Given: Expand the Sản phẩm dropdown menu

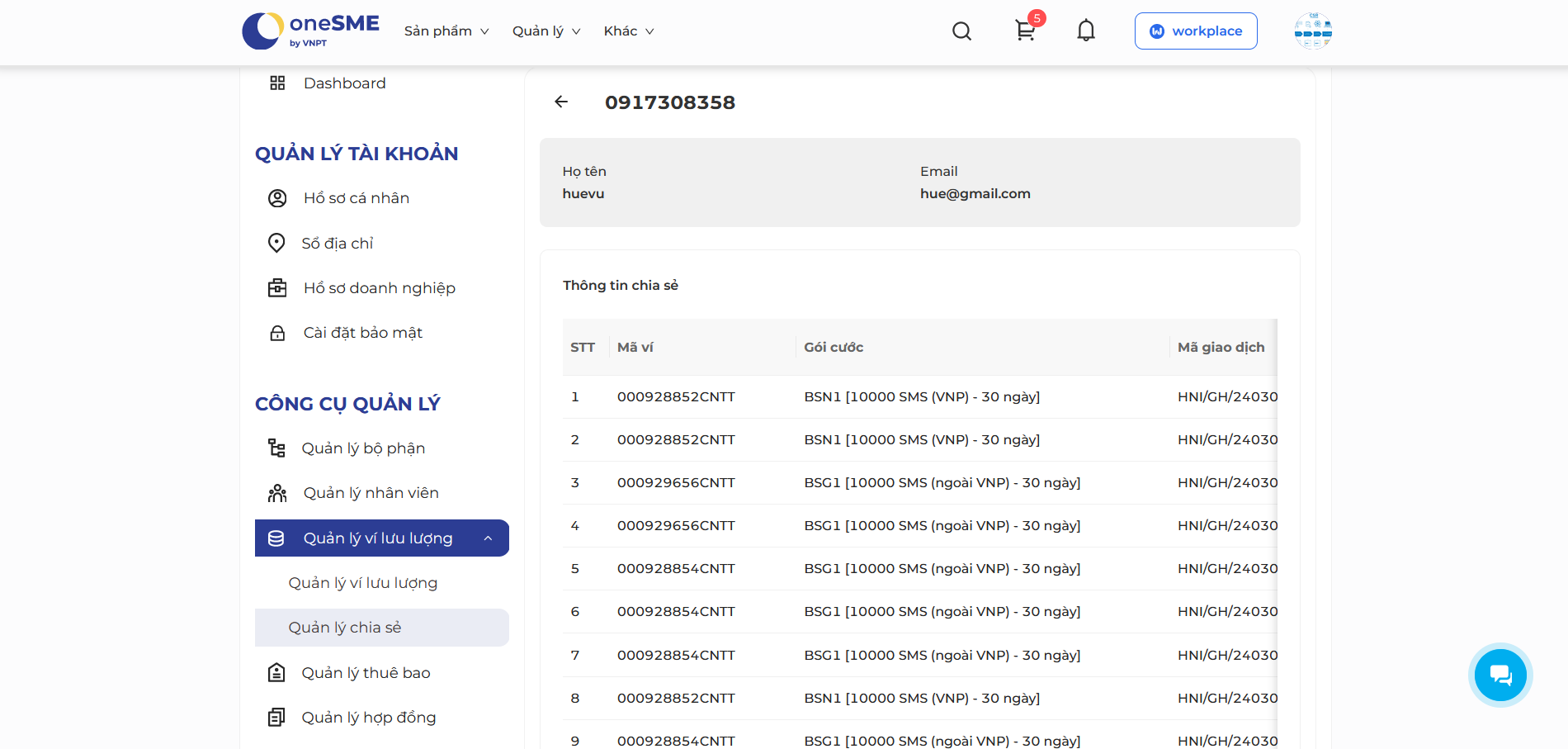Looking at the screenshot, I should [x=446, y=31].
